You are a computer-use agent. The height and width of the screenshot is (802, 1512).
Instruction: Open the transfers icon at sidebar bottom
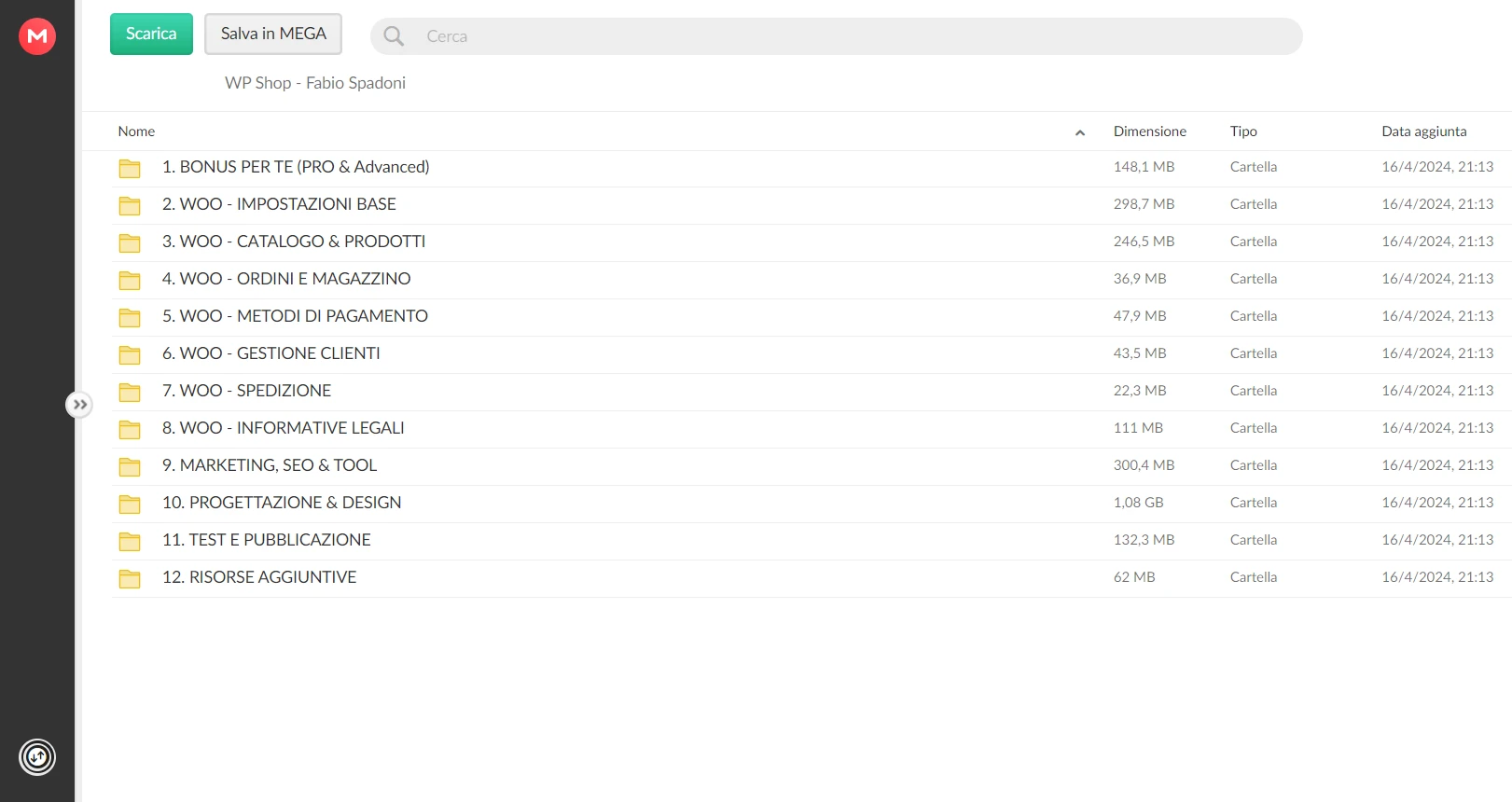click(37, 756)
